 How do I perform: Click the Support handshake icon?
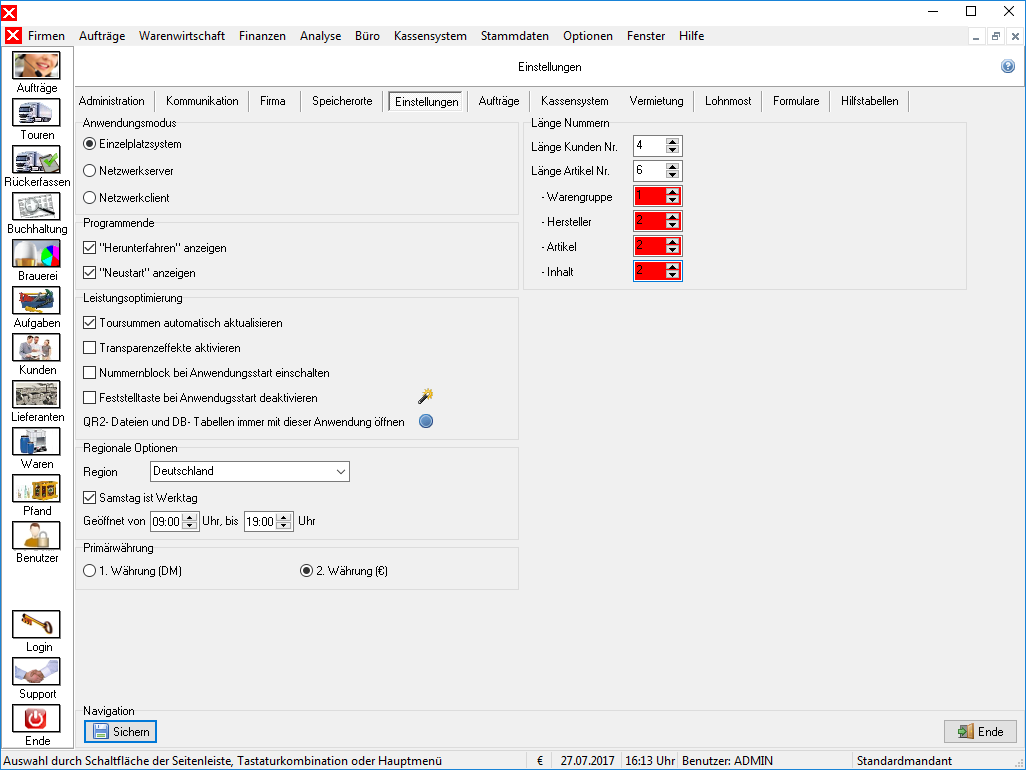(x=36, y=672)
